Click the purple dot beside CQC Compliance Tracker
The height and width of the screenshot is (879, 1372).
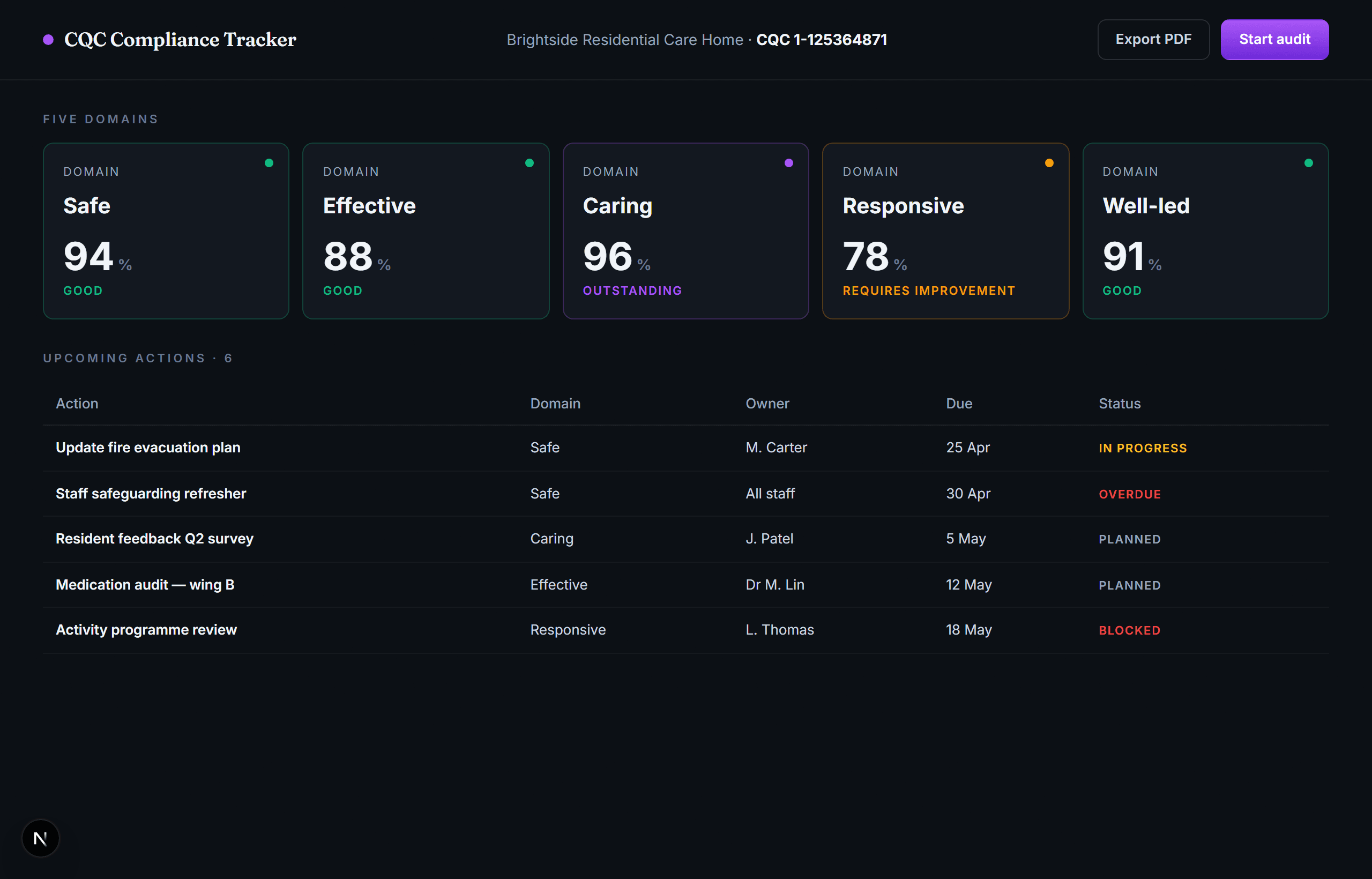[x=49, y=39]
